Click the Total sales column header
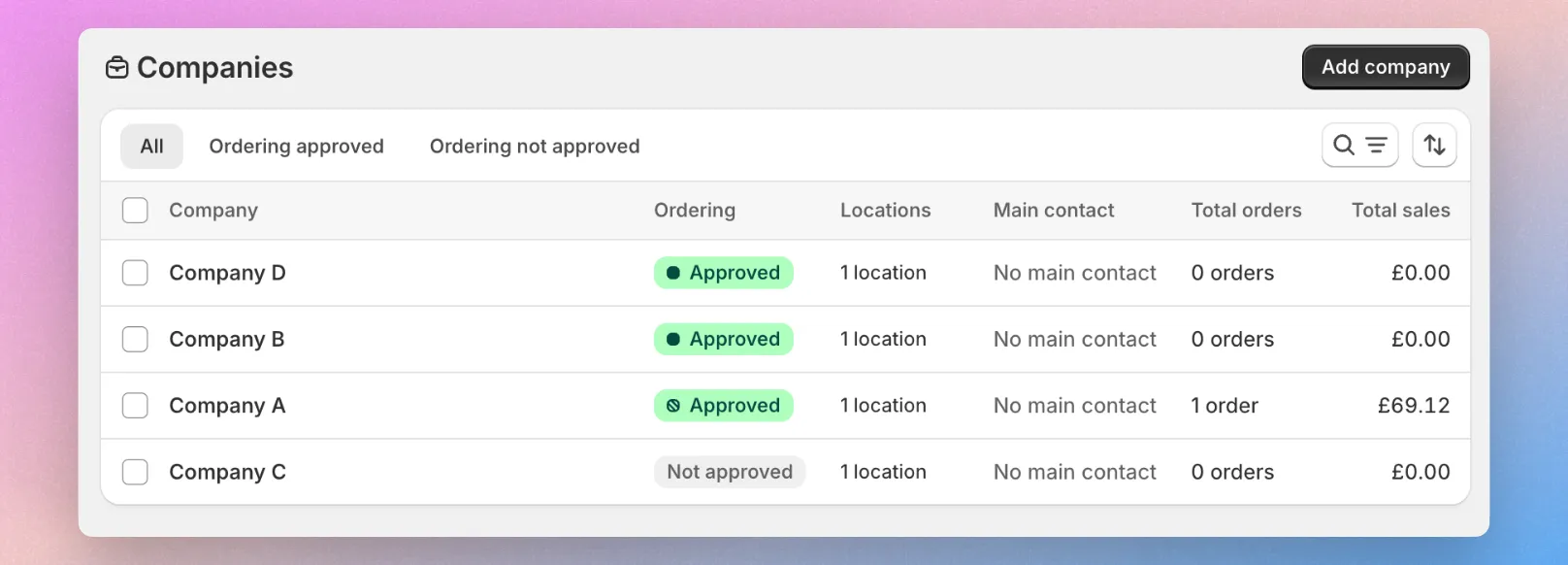Viewport: 1568px width, 565px height. (1401, 211)
